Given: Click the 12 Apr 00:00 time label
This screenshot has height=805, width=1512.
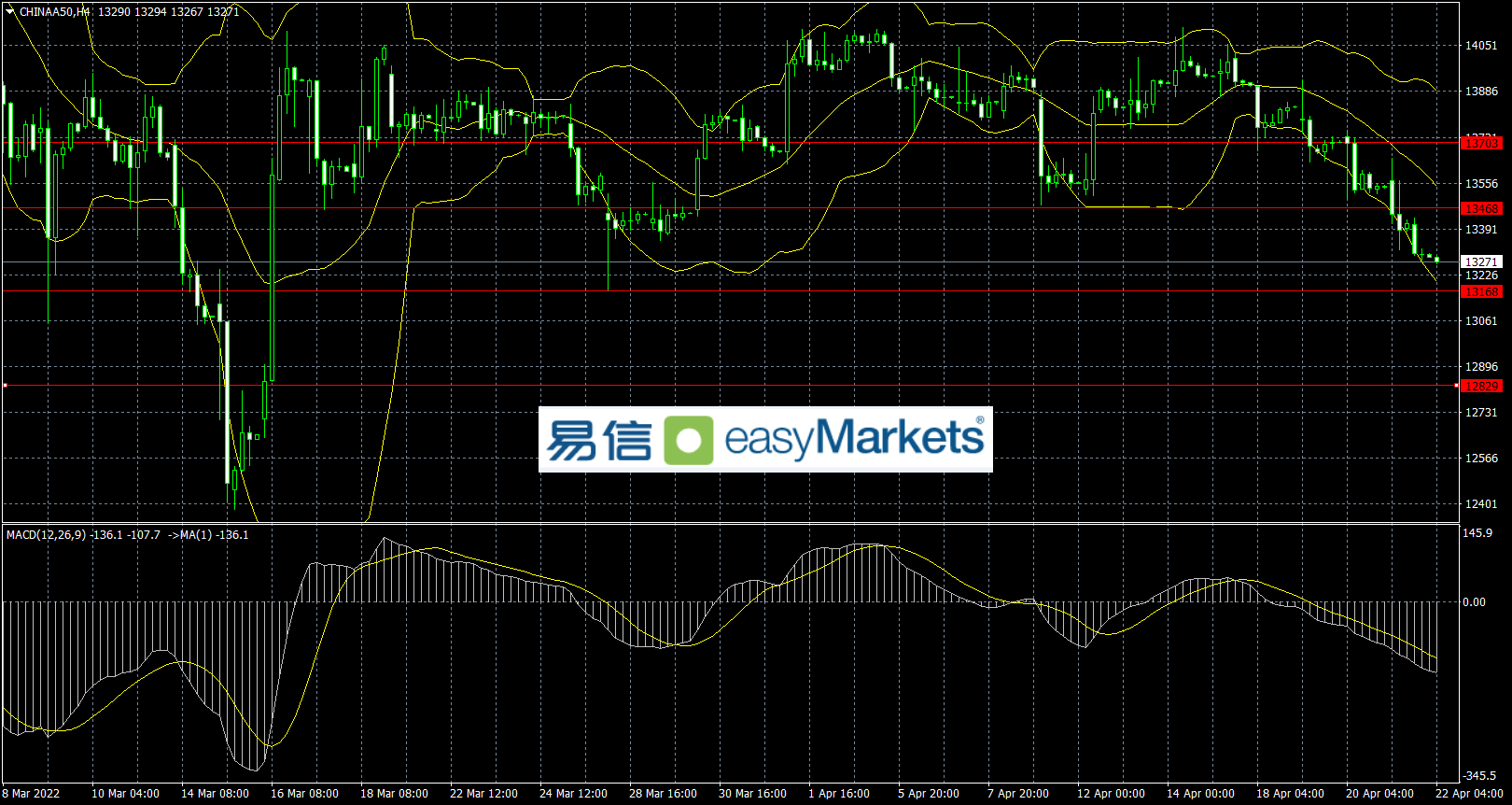Looking at the screenshot, I should coord(1111,794).
